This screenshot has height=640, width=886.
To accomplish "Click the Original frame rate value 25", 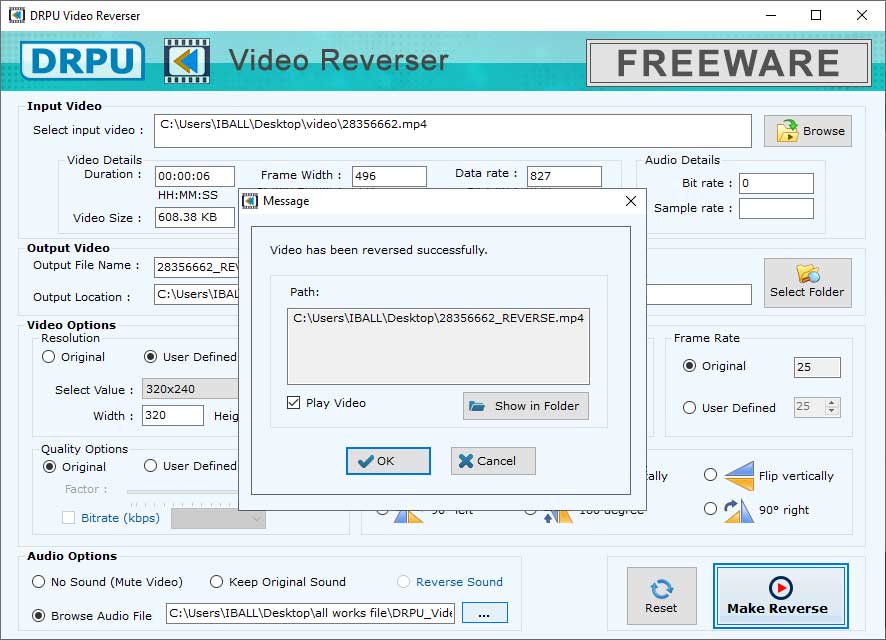I will click(x=817, y=367).
